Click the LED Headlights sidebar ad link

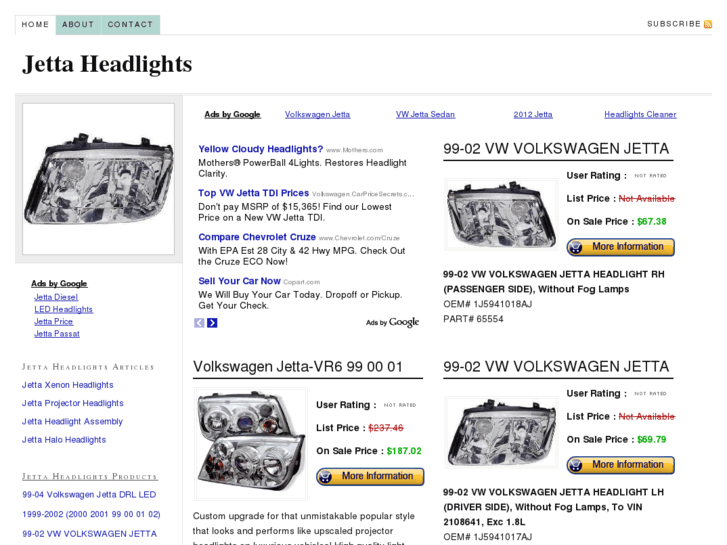pyautogui.click(x=64, y=309)
